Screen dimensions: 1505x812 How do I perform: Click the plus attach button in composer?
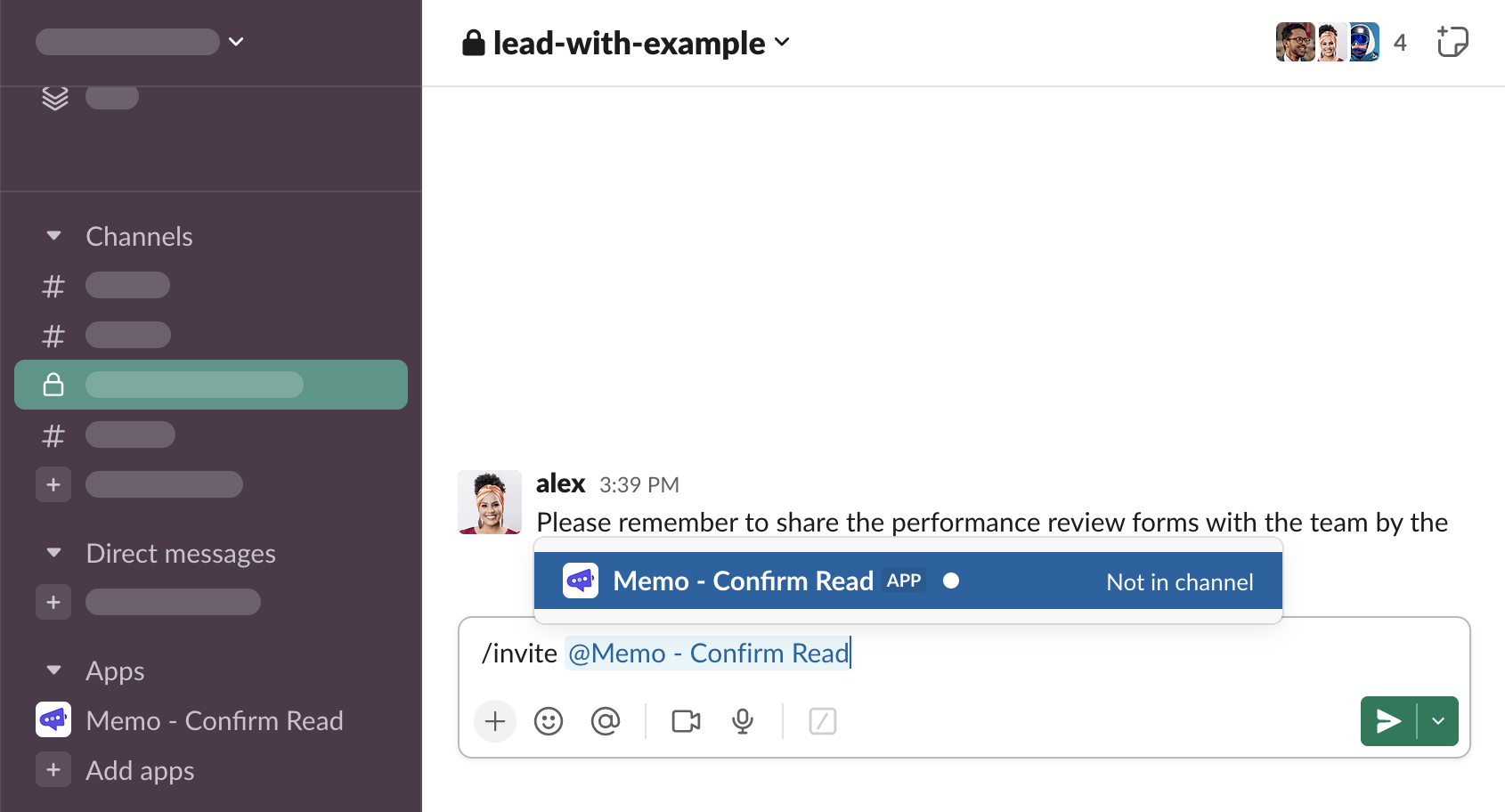(x=495, y=721)
